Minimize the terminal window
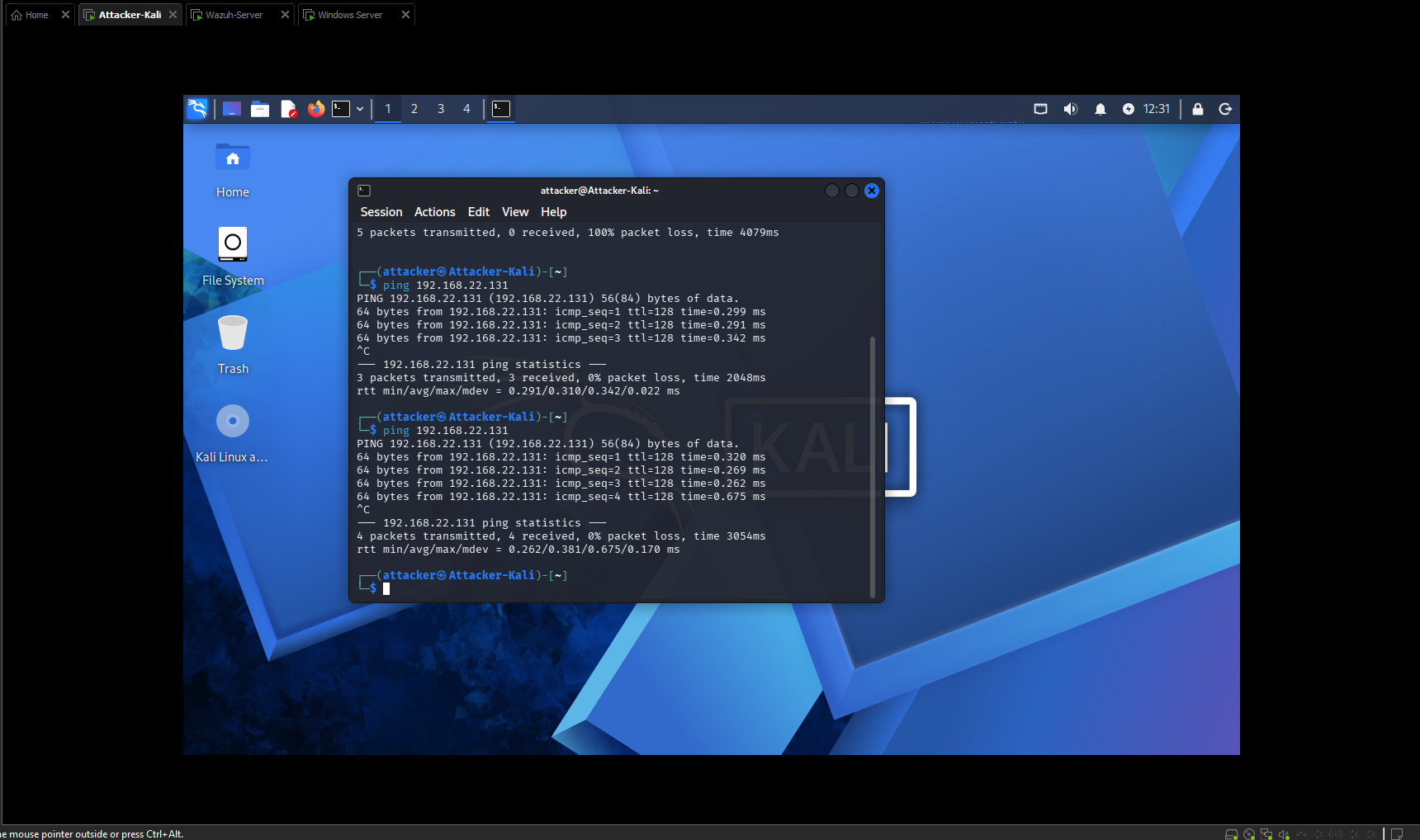The width and height of the screenshot is (1420, 840). click(x=832, y=191)
